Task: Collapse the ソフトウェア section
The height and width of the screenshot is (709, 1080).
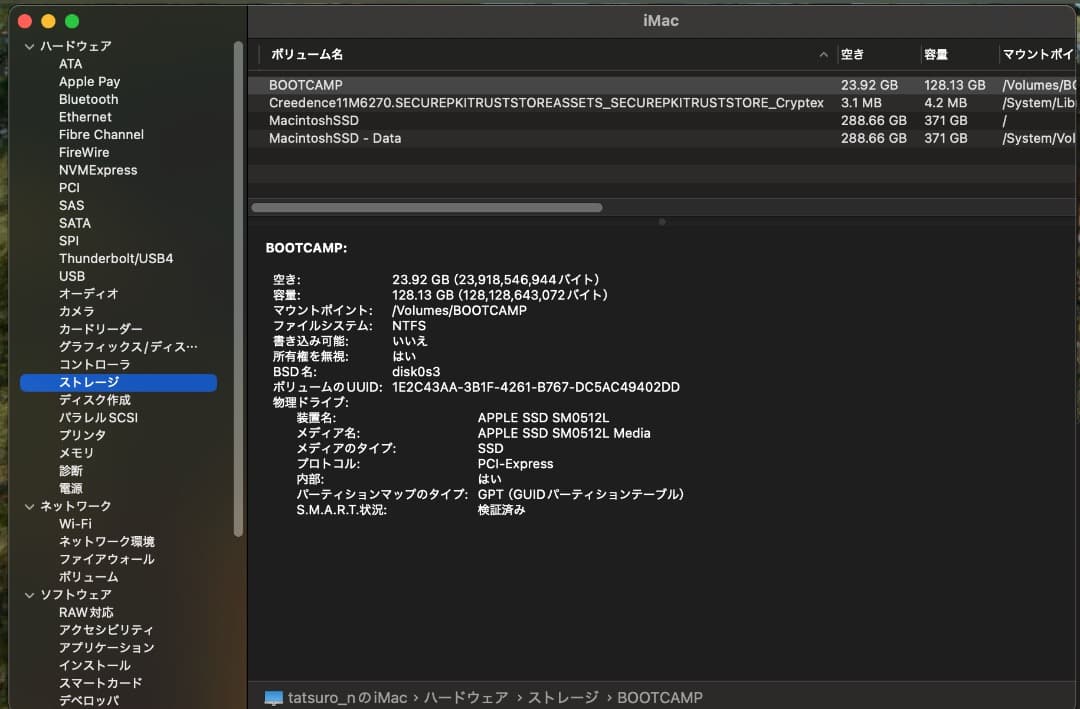Action: 28,594
